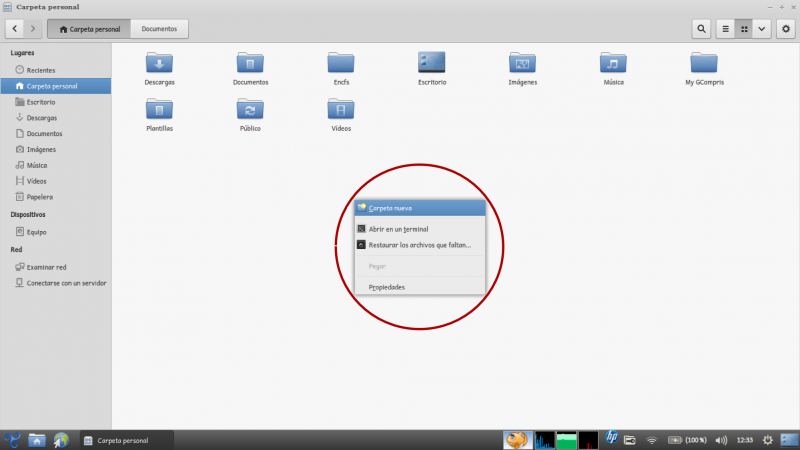
Task: Open the HP tray icon
Action: [x=611, y=438]
